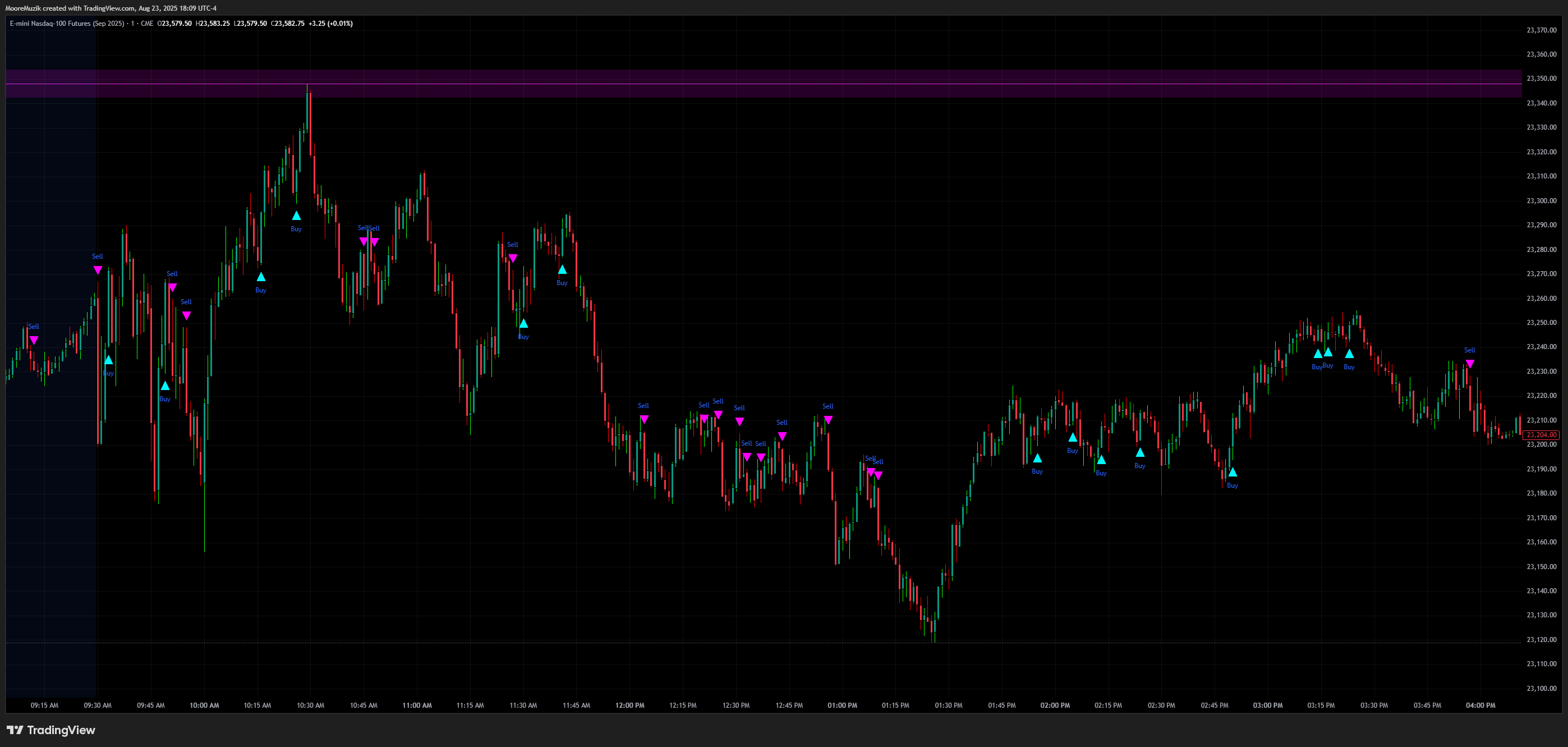Click the TradingView logo at bottom left

pyautogui.click(x=51, y=730)
